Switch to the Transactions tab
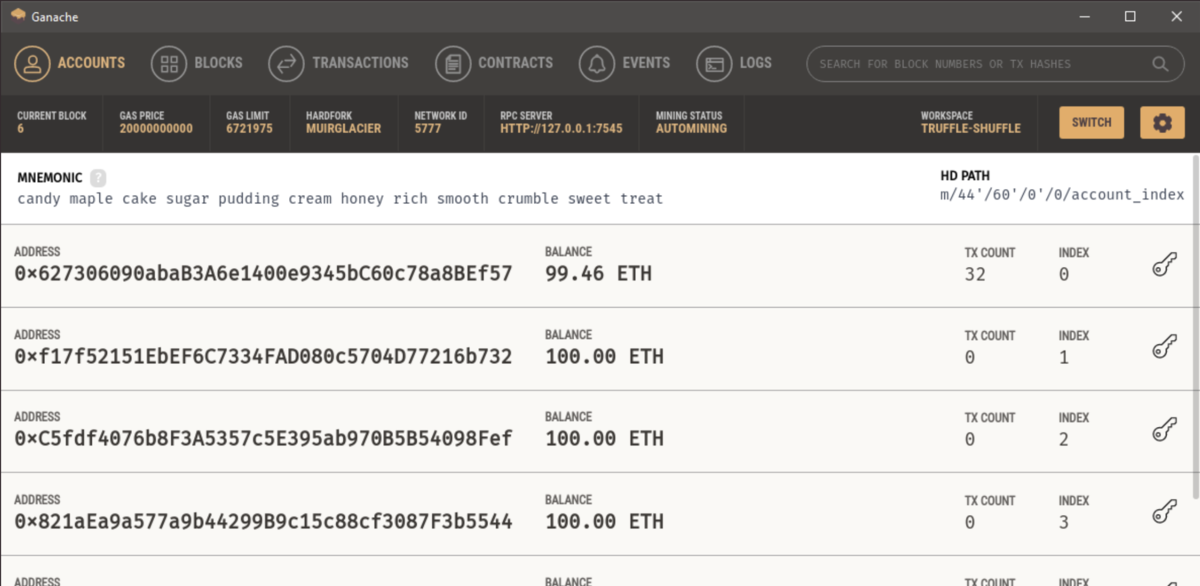Screen dimensions: 1200x586 click(339, 63)
